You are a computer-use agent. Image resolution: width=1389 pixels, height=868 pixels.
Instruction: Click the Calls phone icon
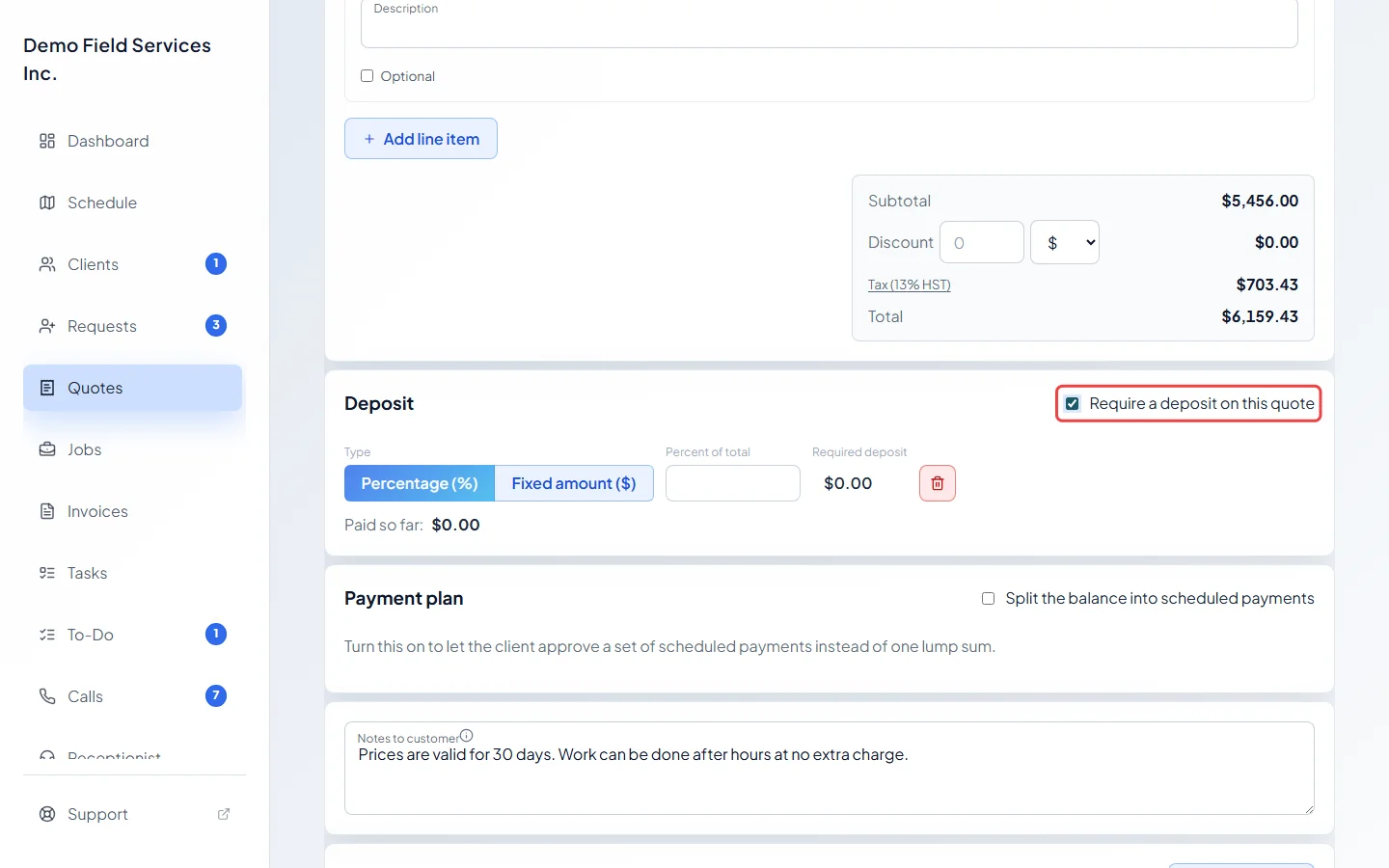click(47, 696)
